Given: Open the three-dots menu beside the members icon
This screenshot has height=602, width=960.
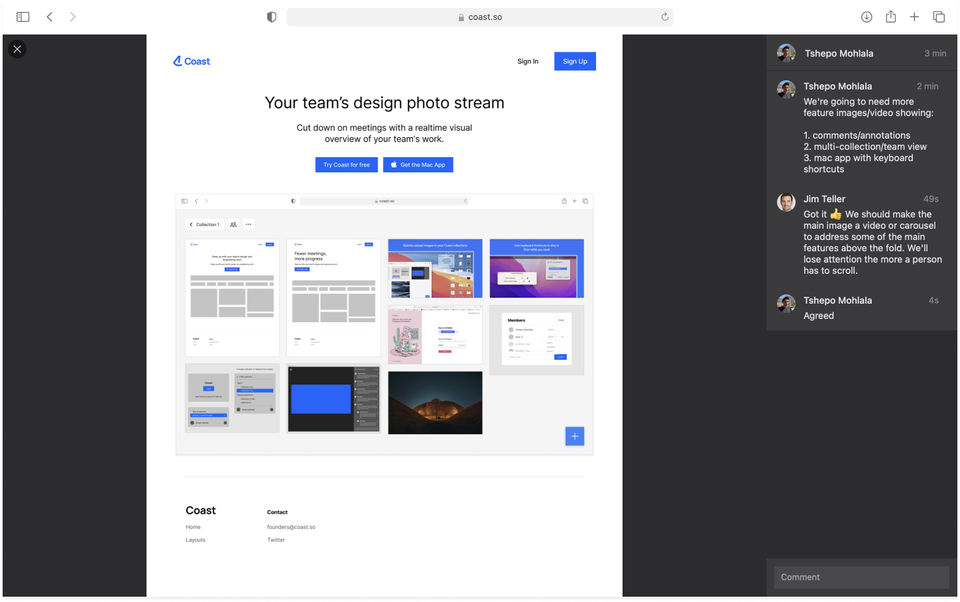Looking at the screenshot, I should click(249, 225).
